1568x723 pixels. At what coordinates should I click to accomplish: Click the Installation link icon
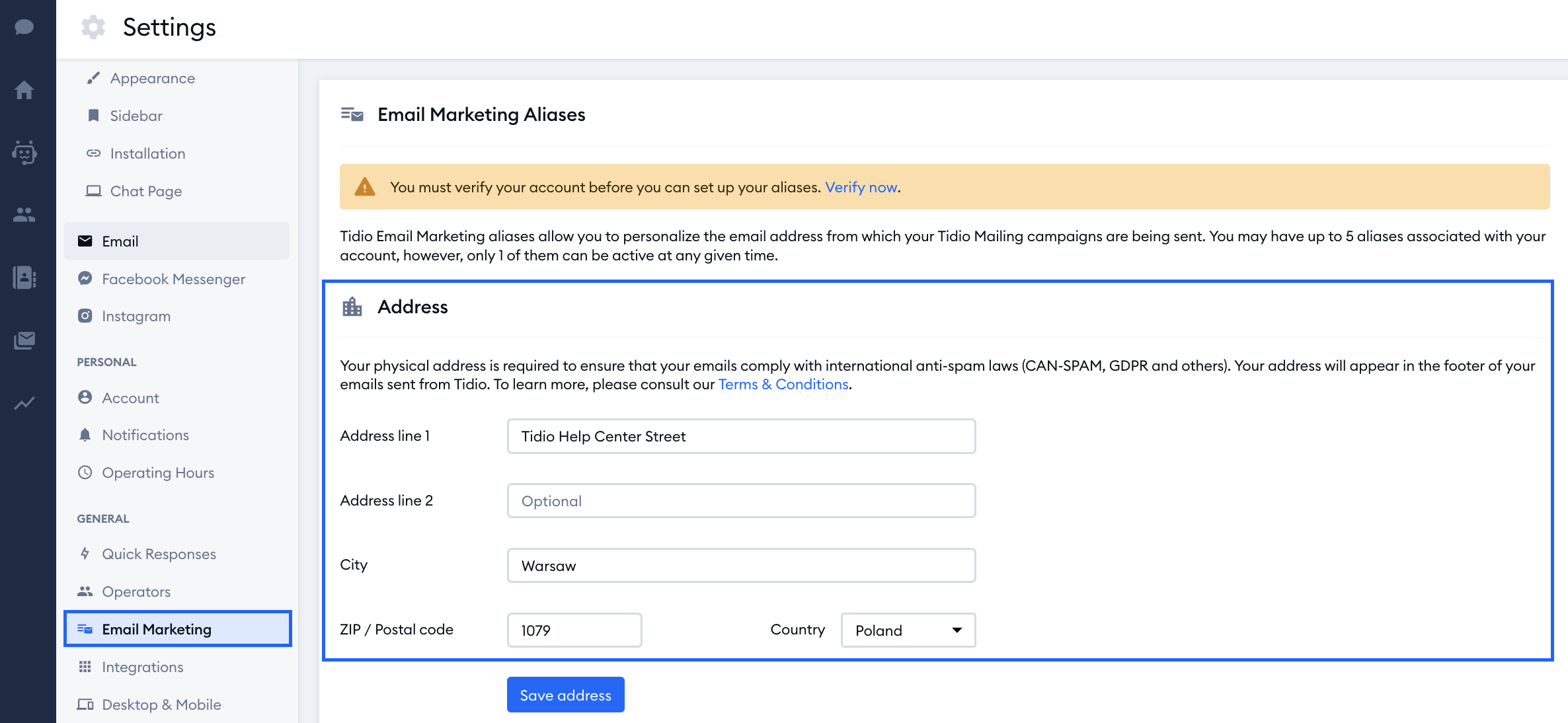(93, 153)
